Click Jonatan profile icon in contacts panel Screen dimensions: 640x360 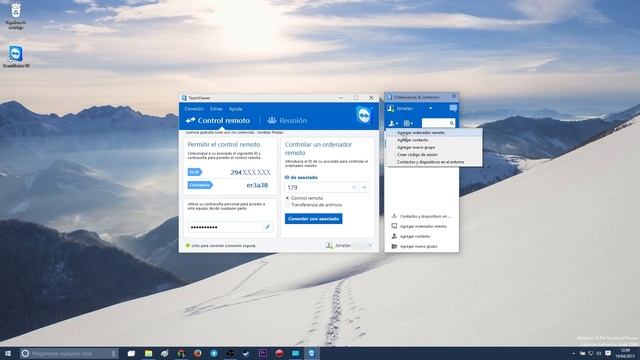tap(391, 108)
